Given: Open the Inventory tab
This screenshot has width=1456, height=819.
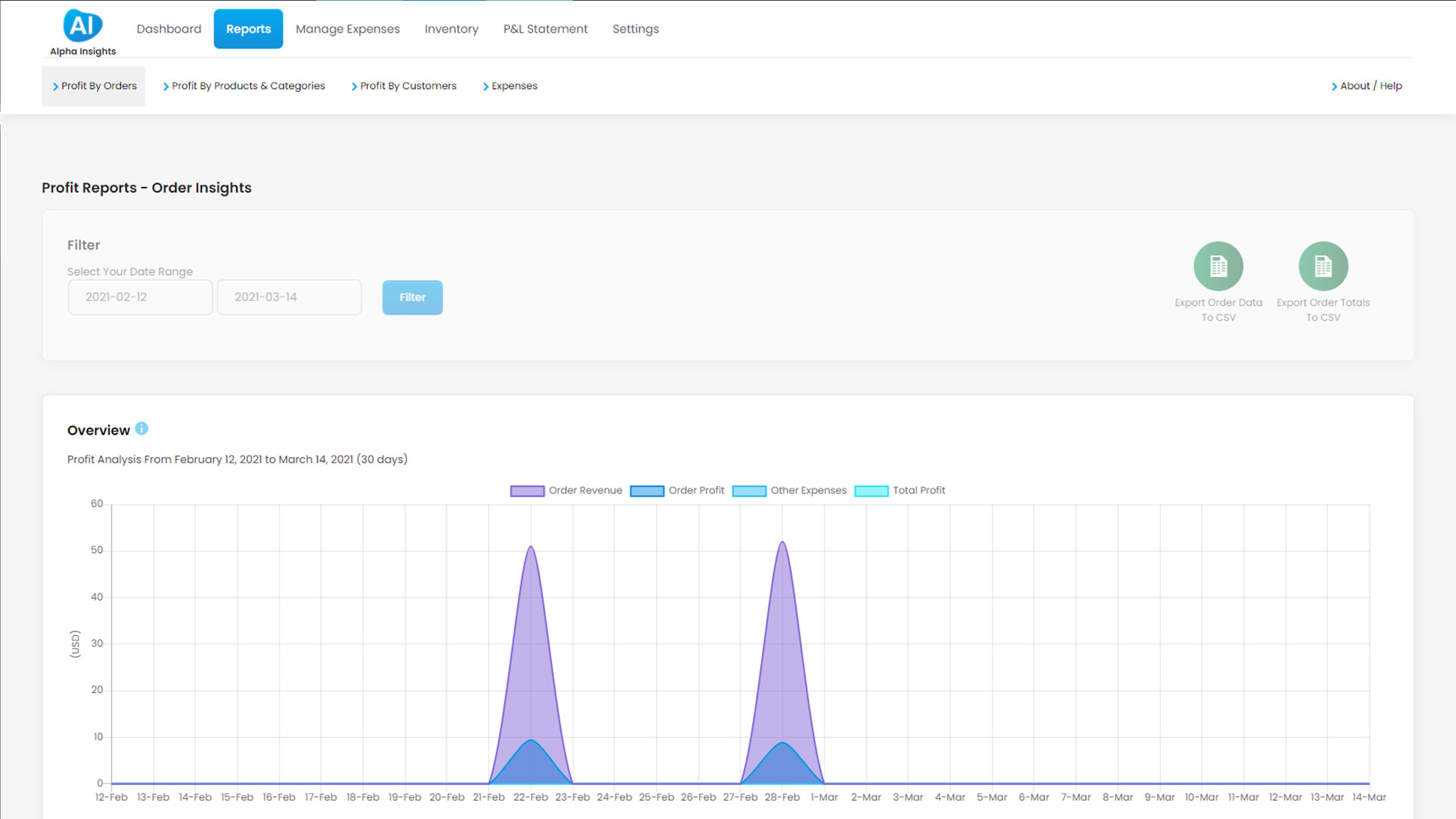Looking at the screenshot, I should [451, 29].
